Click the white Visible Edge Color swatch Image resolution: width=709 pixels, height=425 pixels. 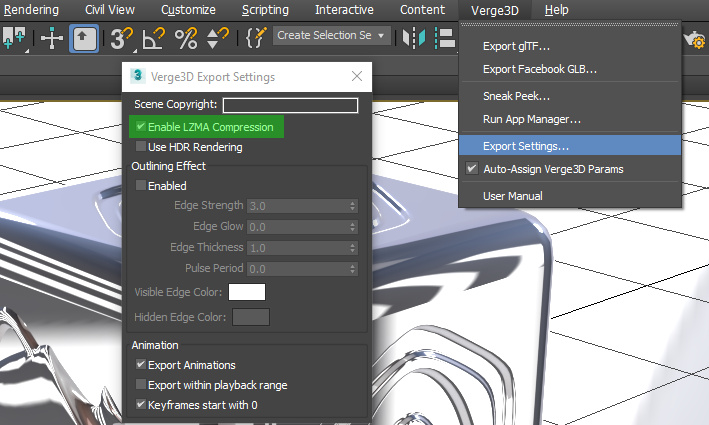click(247, 292)
